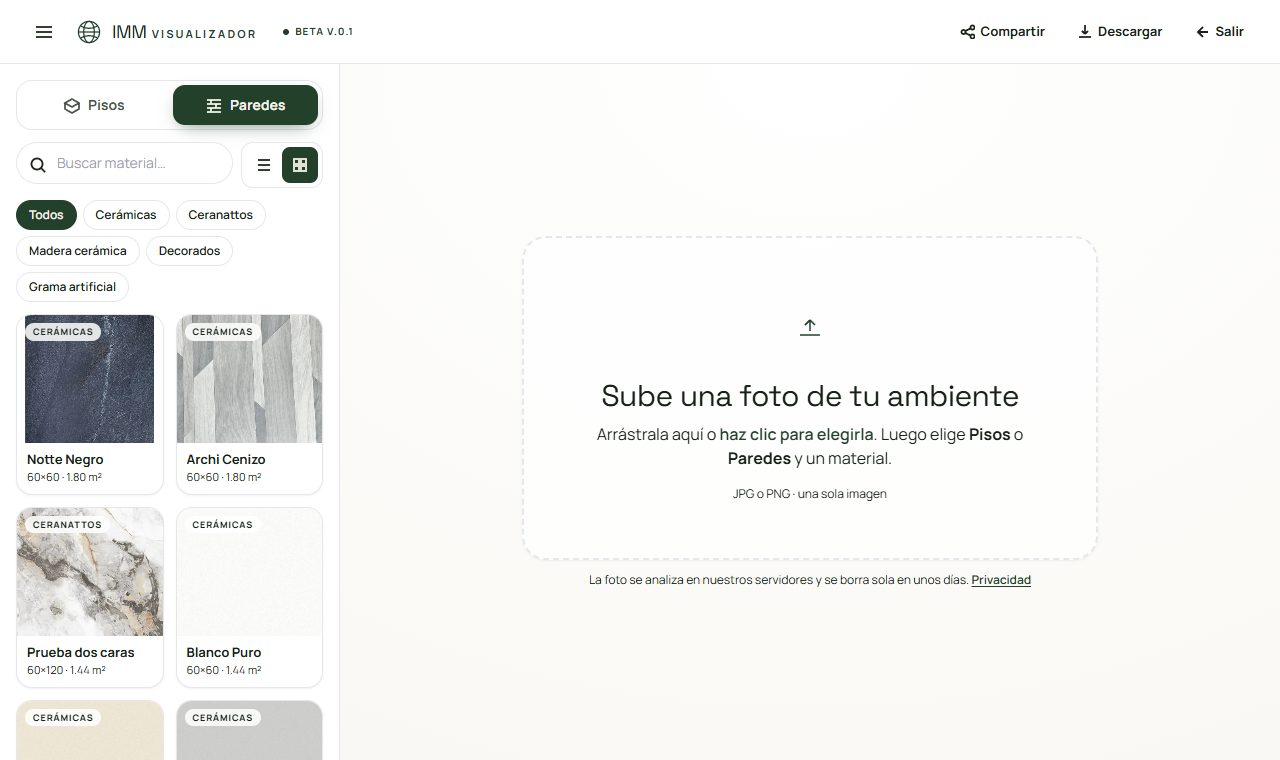
Task: Filter by Madera cerámica
Action: click(78, 251)
